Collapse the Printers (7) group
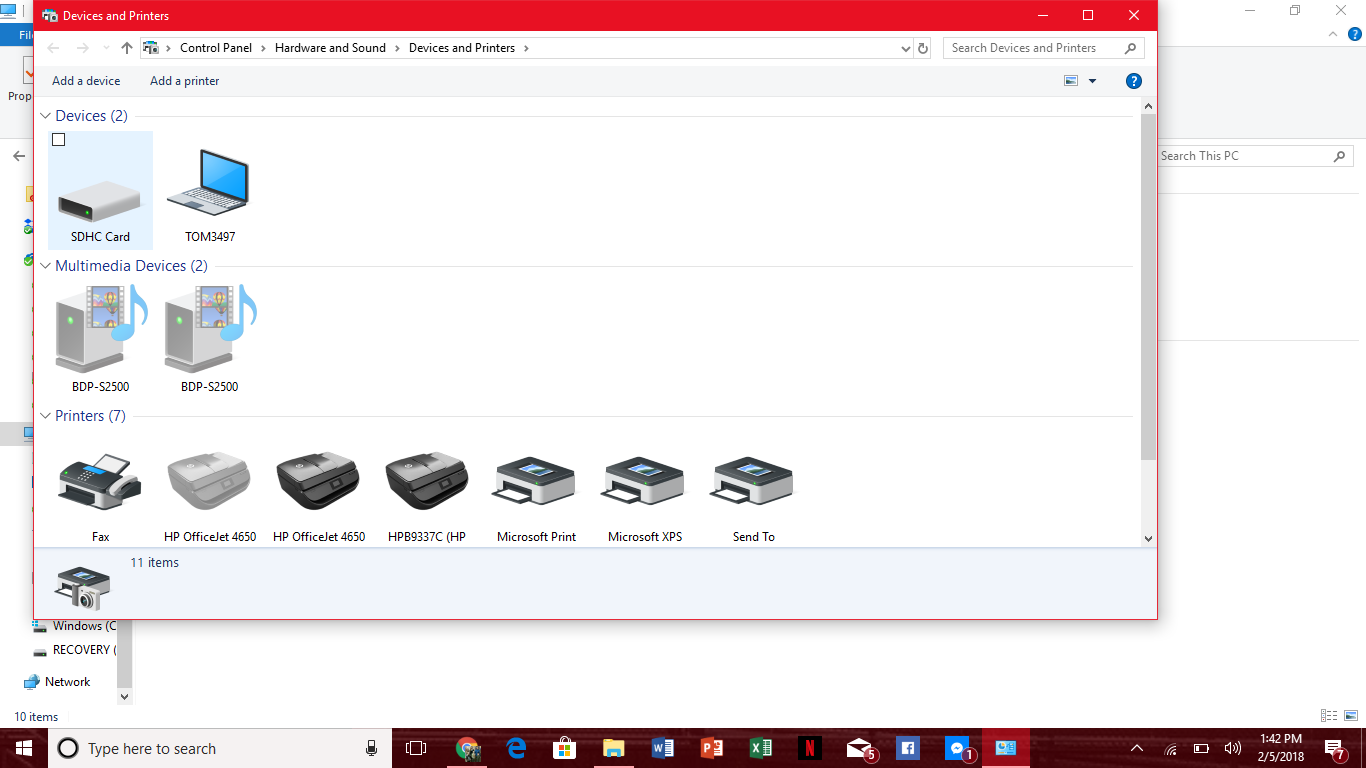This screenshot has height=768, width=1366. [46, 416]
